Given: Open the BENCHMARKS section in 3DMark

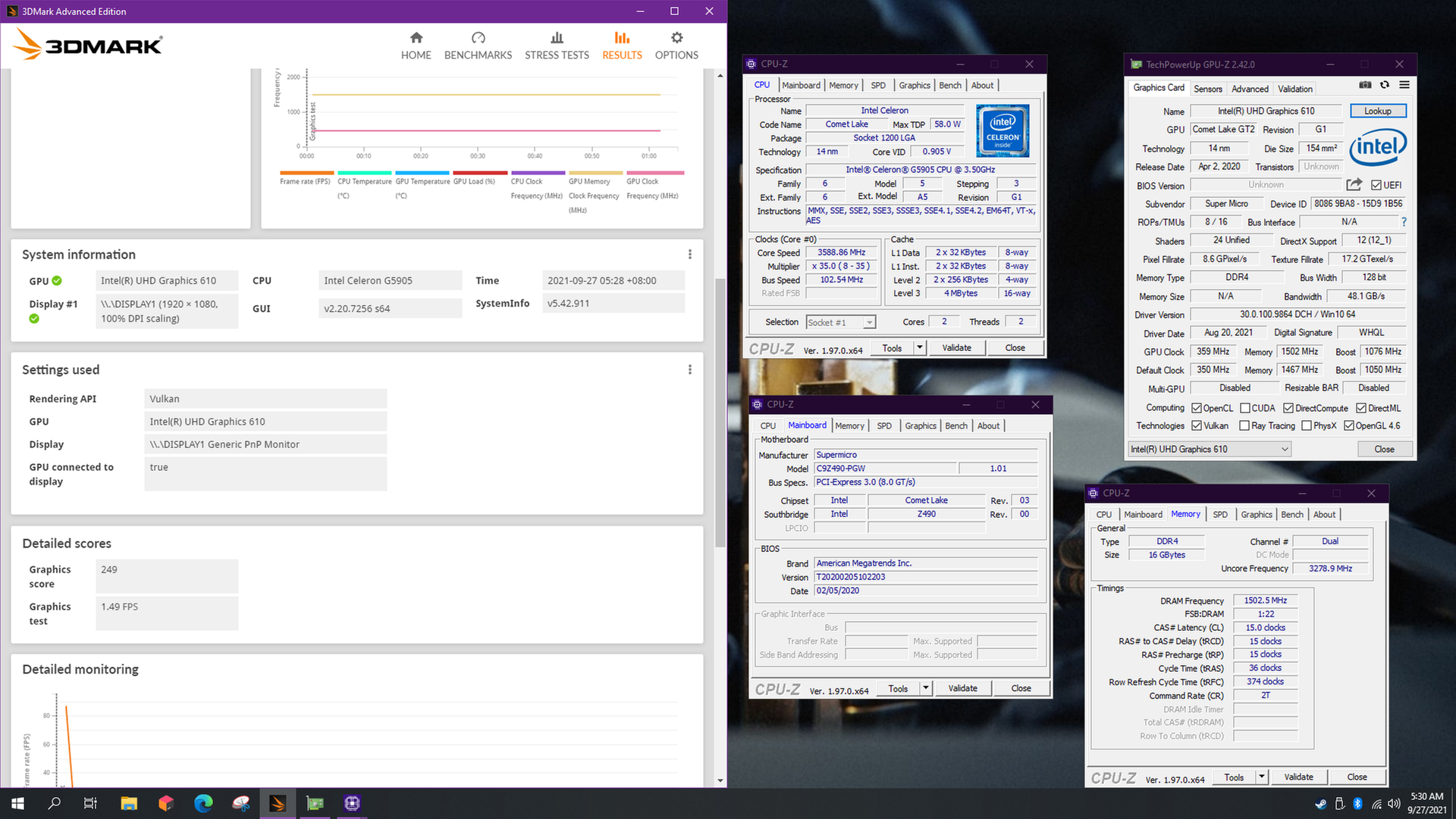Looking at the screenshot, I should tap(478, 46).
